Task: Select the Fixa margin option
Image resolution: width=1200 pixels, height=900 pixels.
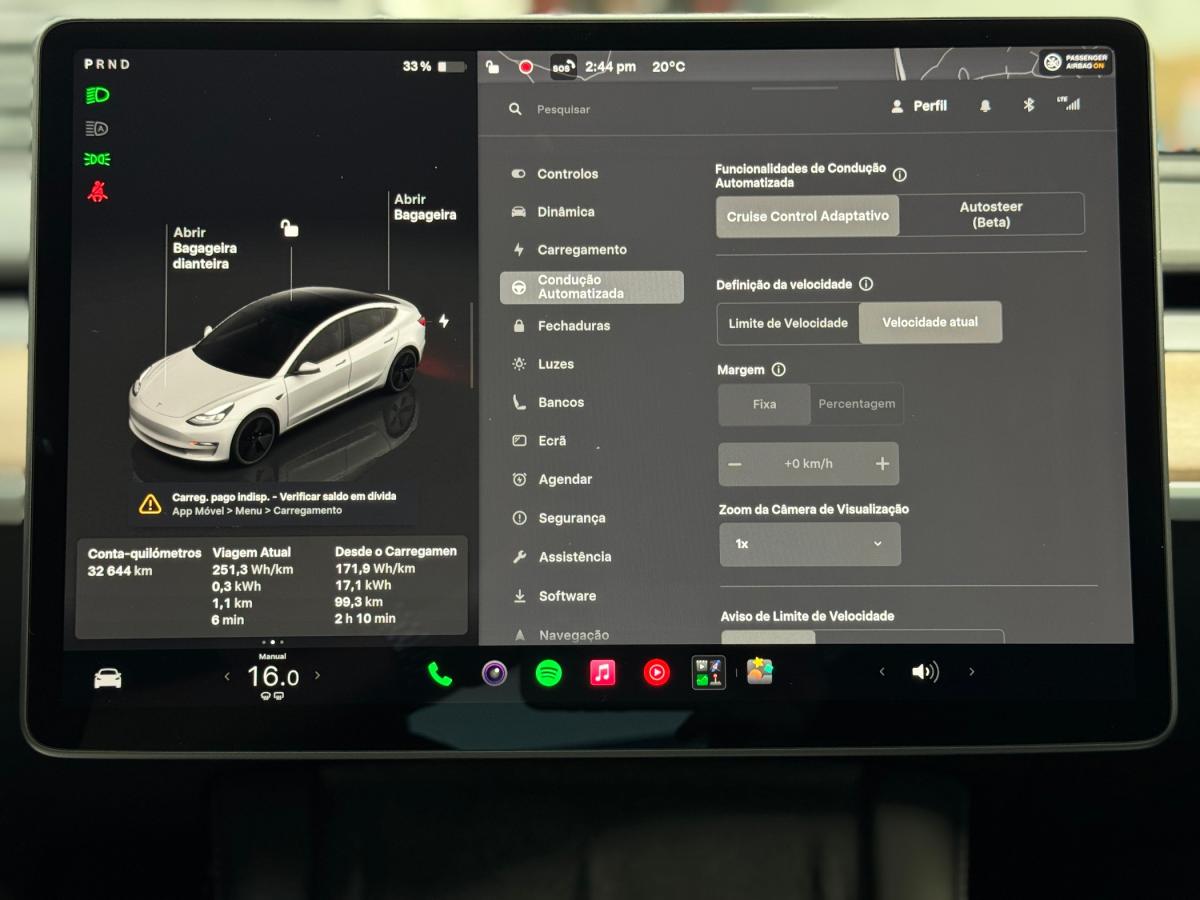Action: coord(765,404)
